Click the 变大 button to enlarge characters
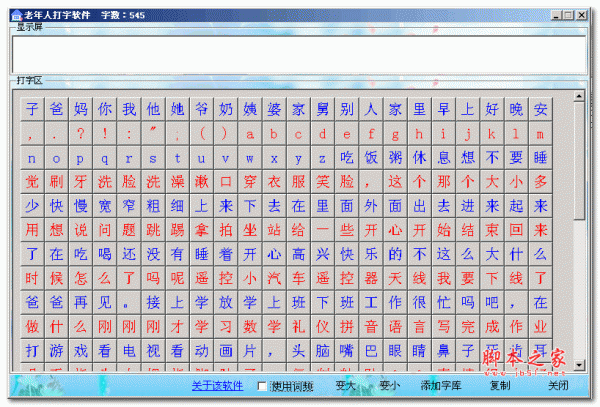Screen dimensions: 600x407 point(345,386)
